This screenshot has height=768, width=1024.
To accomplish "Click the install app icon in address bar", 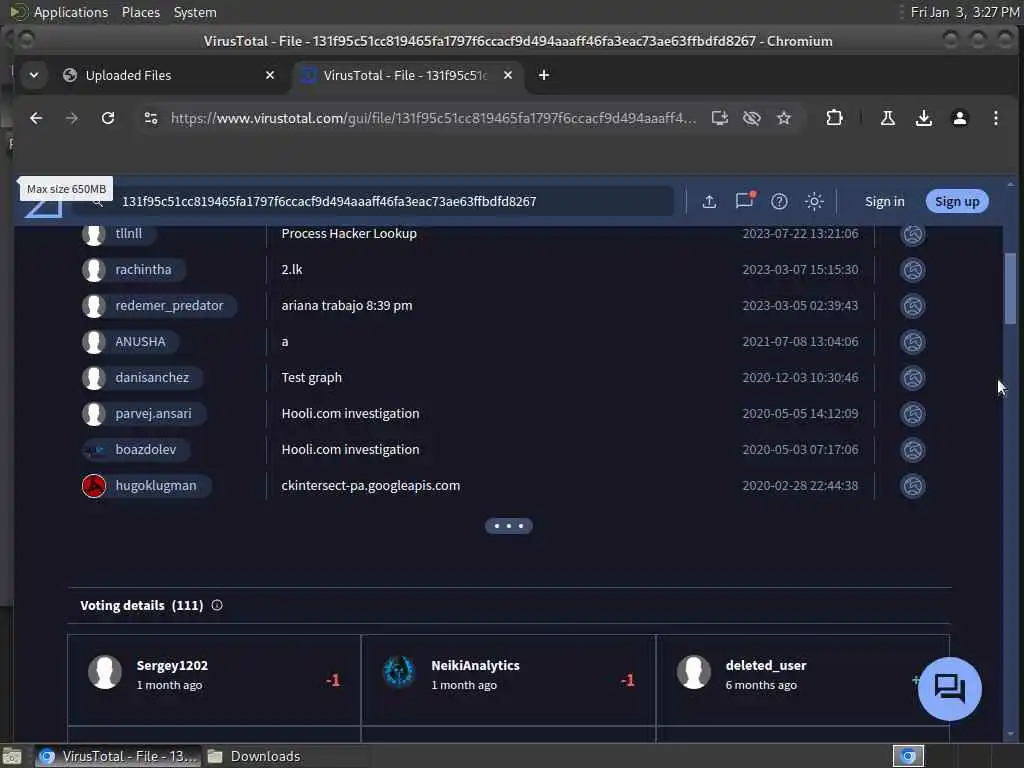I will click(x=720, y=118).
